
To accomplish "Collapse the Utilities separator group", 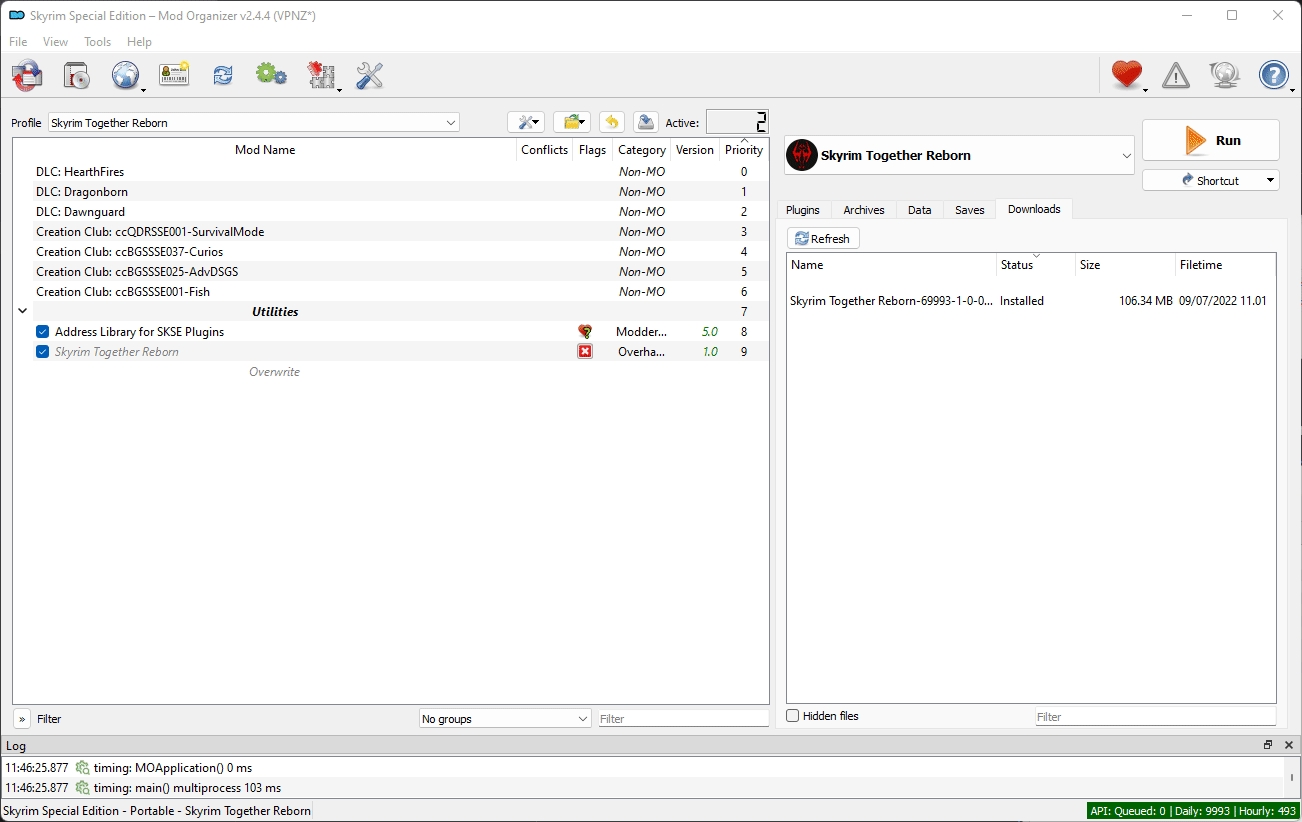I will click(22, 312).
